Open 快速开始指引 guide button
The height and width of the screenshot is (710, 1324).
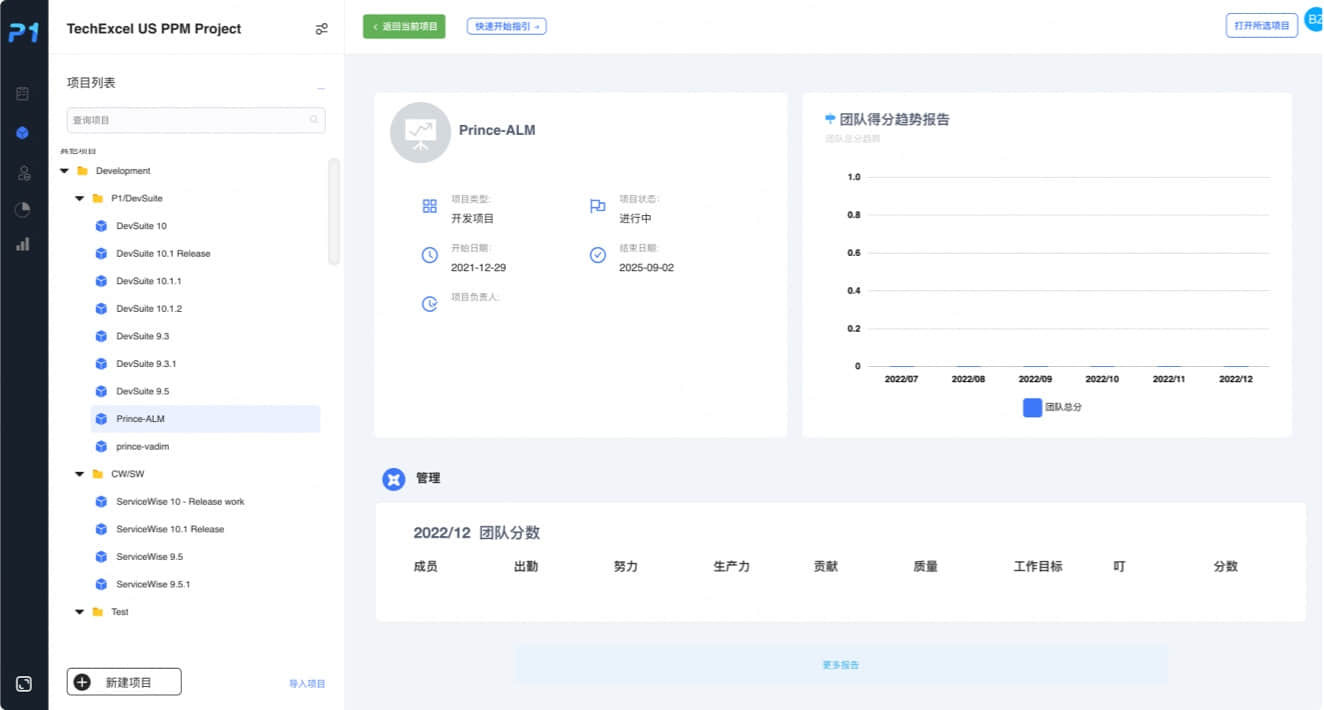tap(507, 27)
